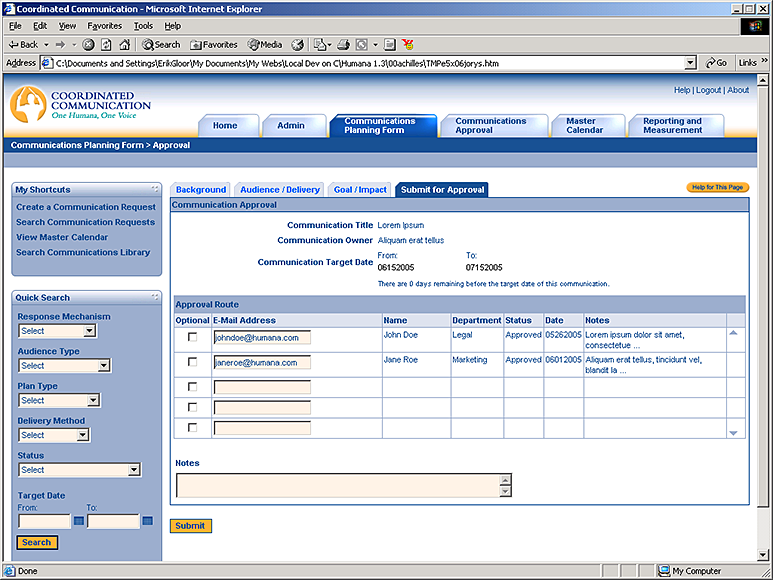Screen dimensions: 773x580
Task: Print the page with the printer icon
Action: click(344, 45)
